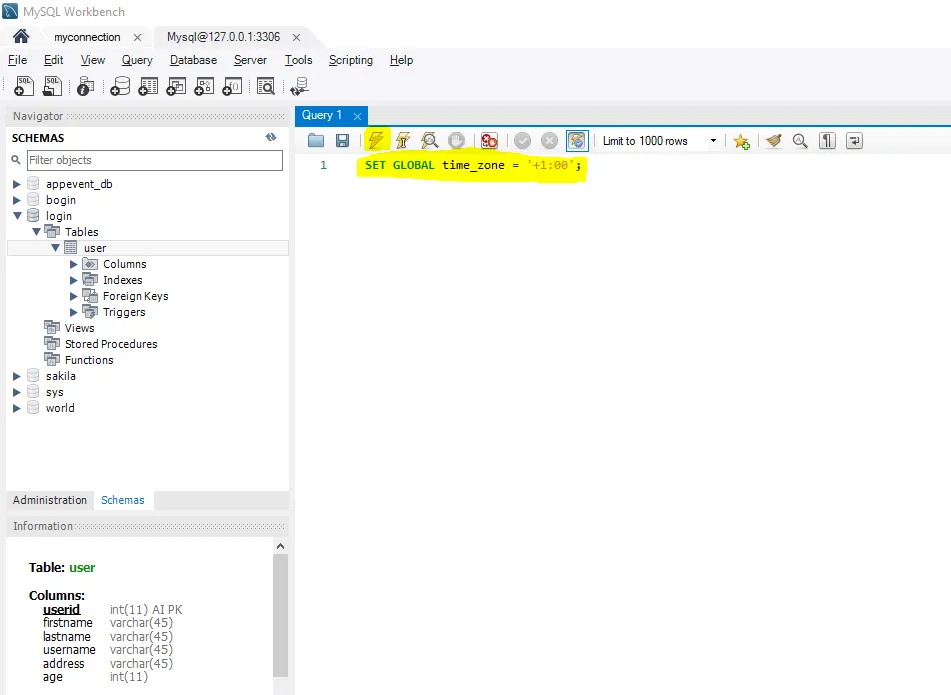Create a new table icon
The image size is (951, 695).
point(148,87)
